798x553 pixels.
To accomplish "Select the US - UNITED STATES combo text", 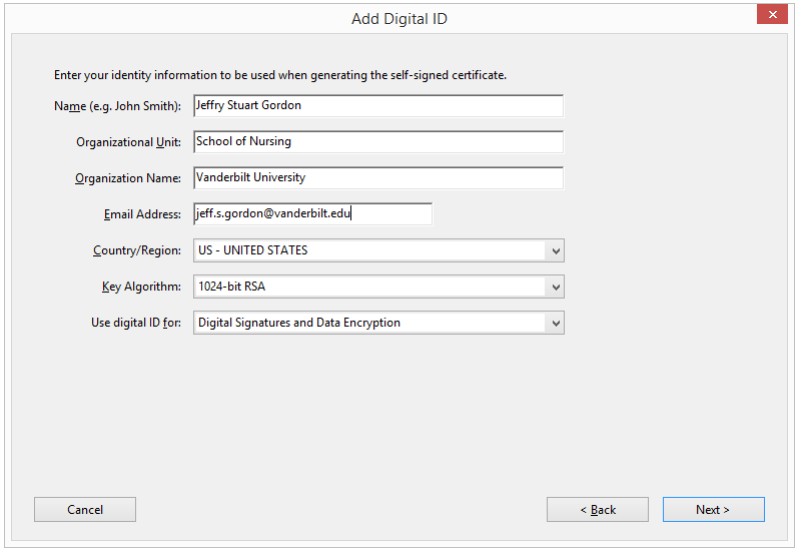I will tap(253, 251).
